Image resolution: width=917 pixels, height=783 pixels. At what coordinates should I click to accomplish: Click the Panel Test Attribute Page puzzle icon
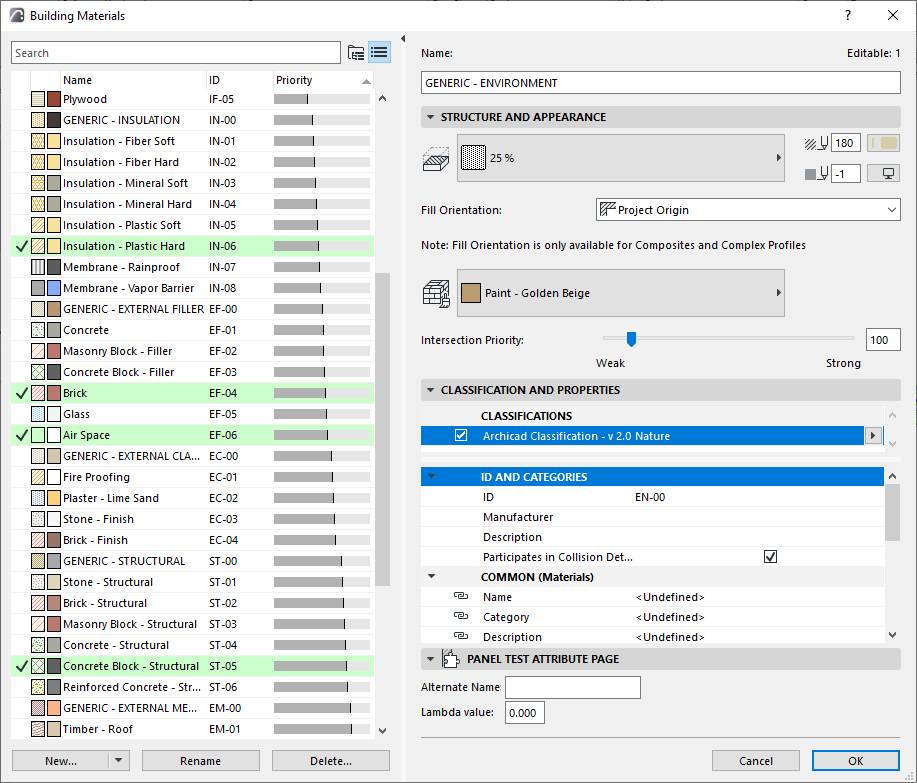click(x=450, y=659)
